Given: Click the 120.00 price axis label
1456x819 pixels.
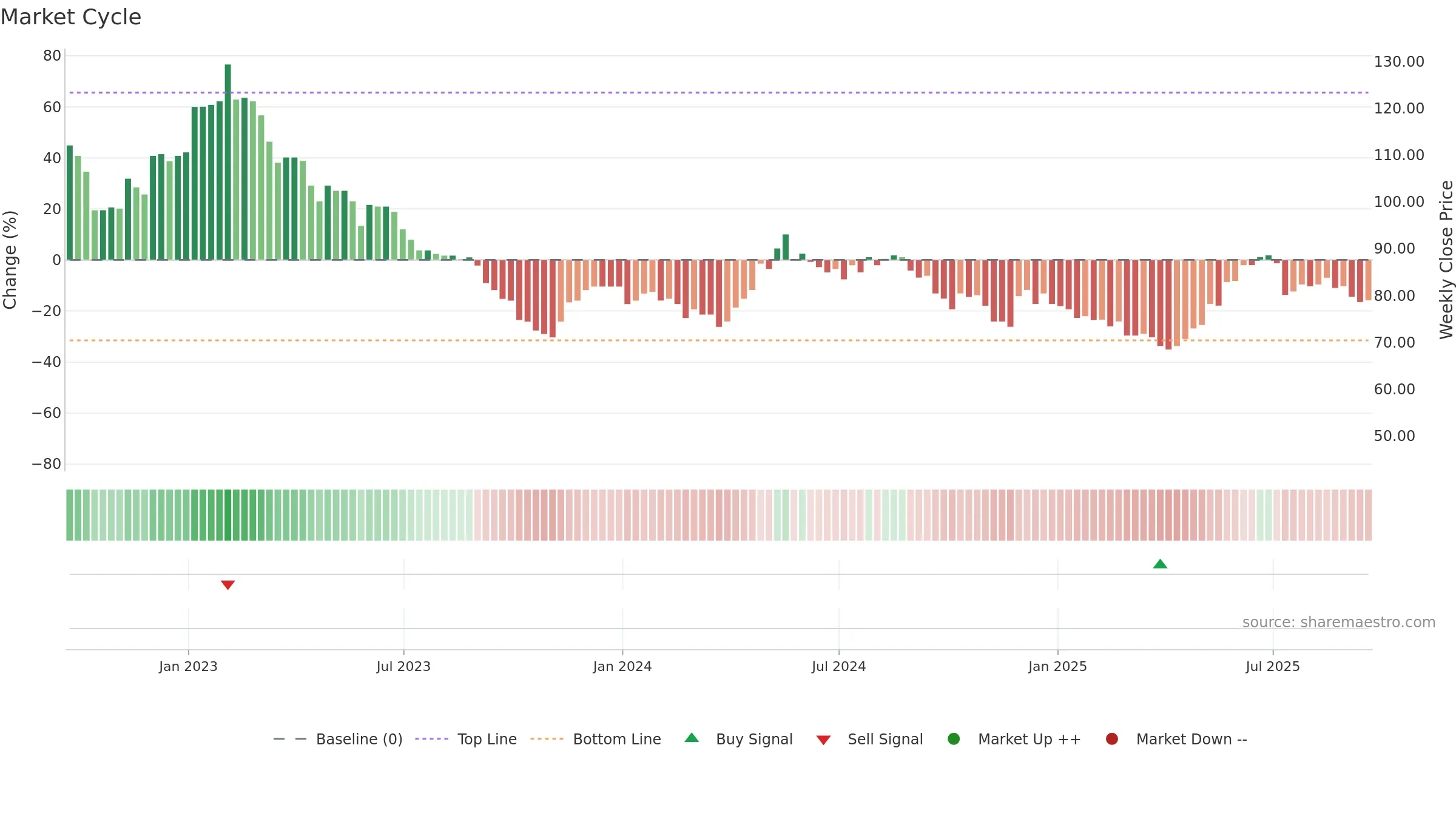Looking at the screenshot, I should [x=1399, y=109].
